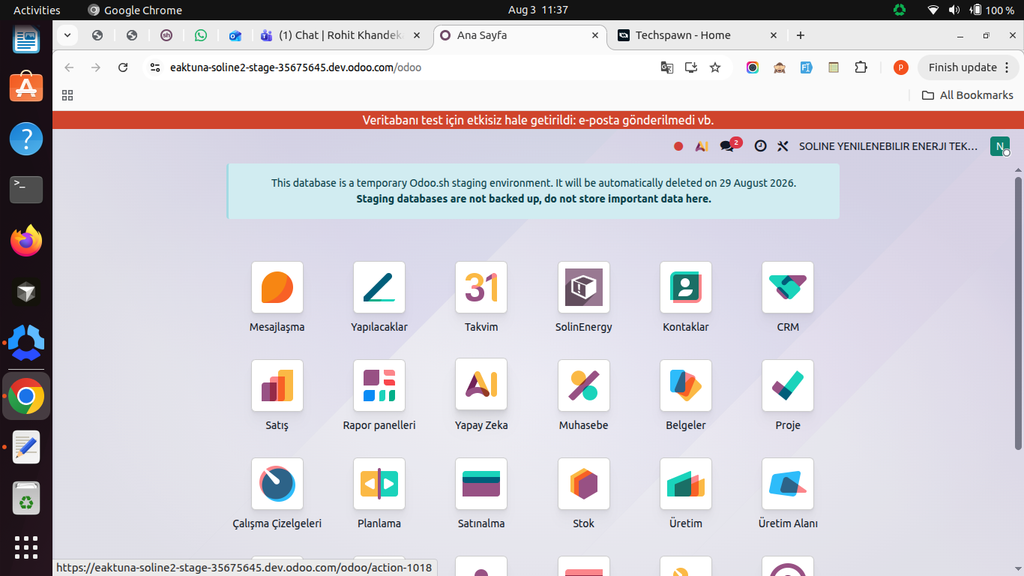Viewport: 1024px width, 576px height.
Task: Open conversations with 2 unread messages
Action: [729, 145]
